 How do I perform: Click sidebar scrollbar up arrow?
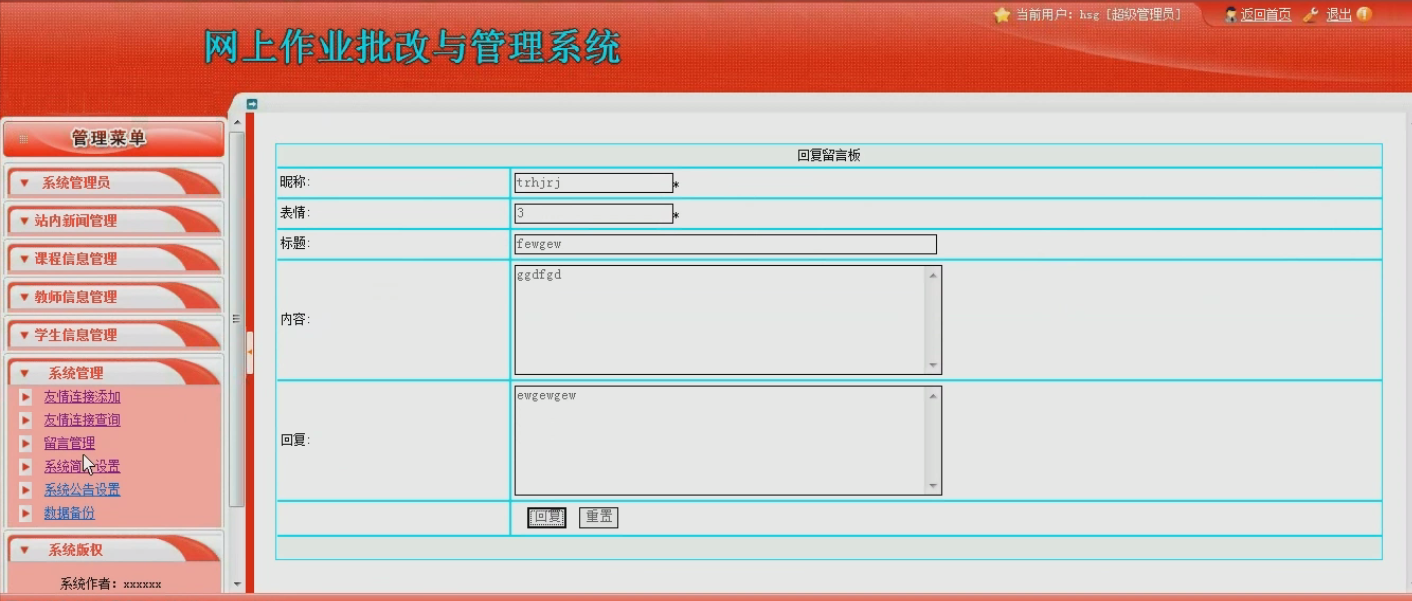(x=237, y=124)
